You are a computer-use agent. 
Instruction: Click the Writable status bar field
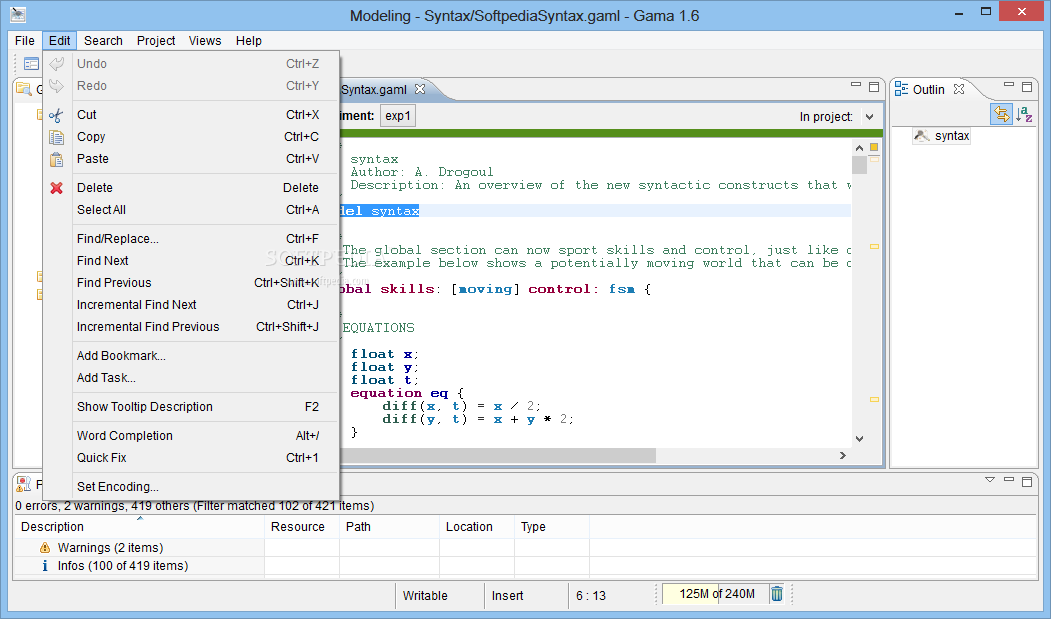point(425,596)
